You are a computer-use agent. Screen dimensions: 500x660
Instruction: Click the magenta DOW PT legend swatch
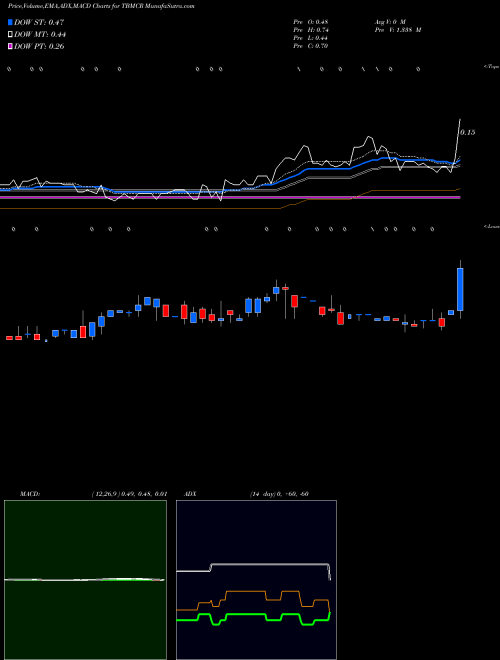click(x=11, y=46)
